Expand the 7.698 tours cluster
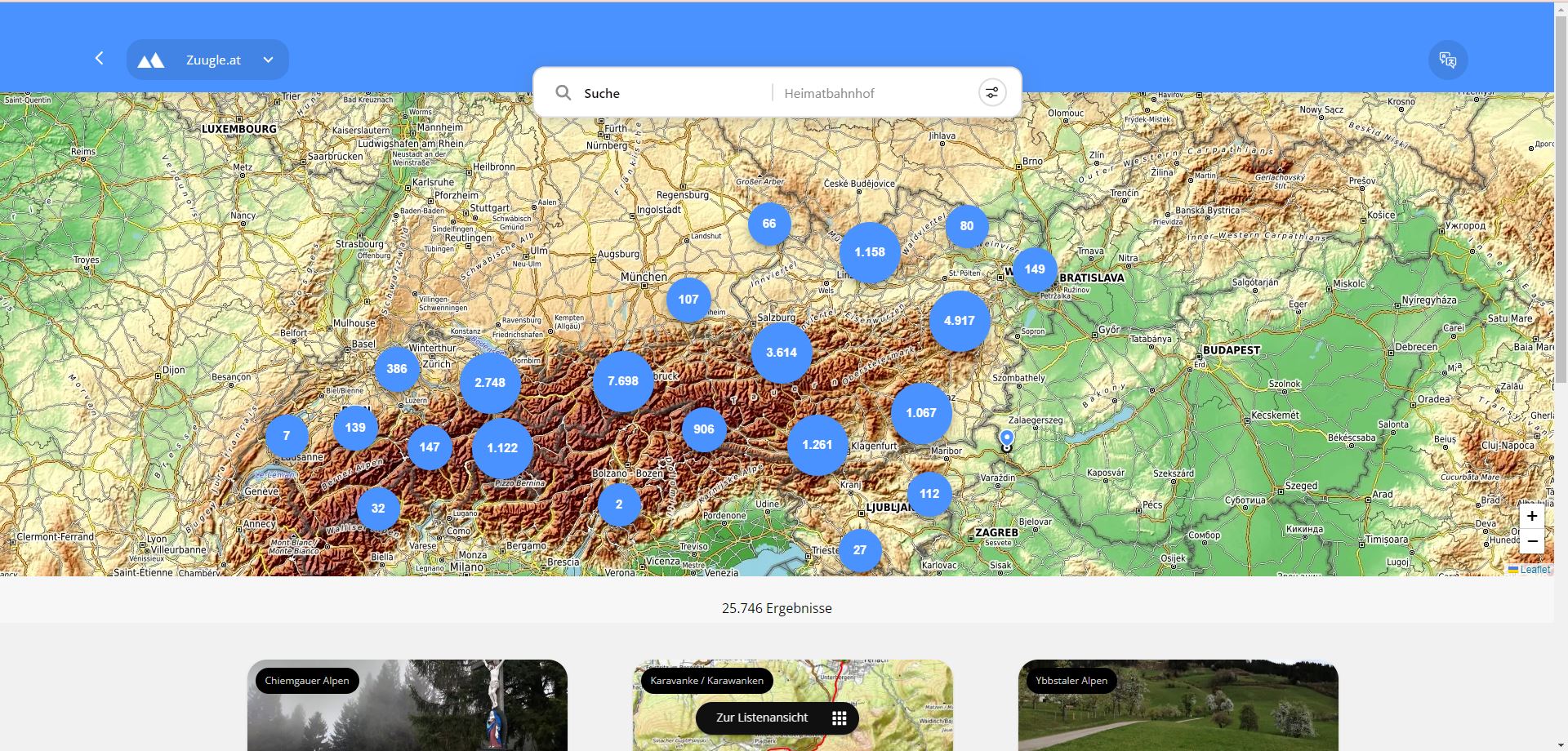The height and width of the screenshot is (751, 1568). pos(623,381)
